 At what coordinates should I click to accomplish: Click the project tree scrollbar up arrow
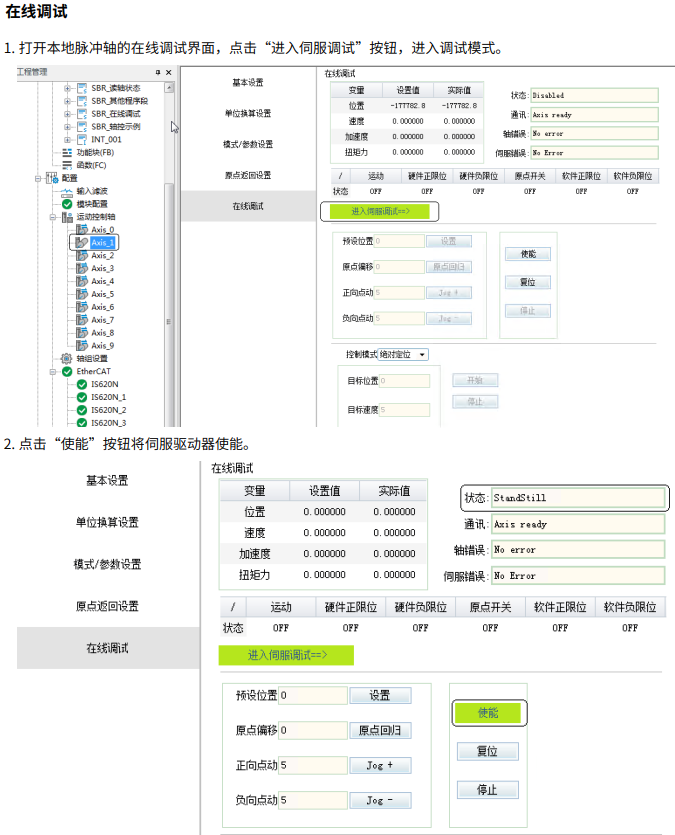coord(169,87)
